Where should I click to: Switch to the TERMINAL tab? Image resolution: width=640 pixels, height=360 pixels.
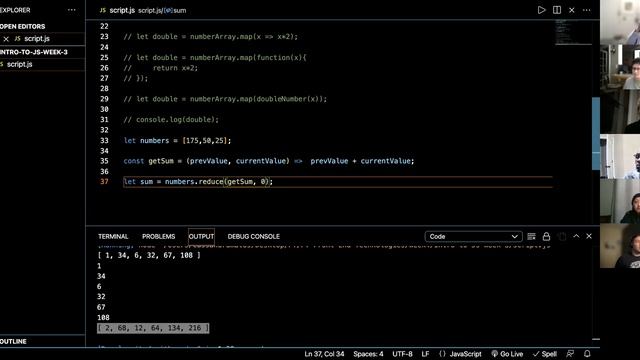113,237
